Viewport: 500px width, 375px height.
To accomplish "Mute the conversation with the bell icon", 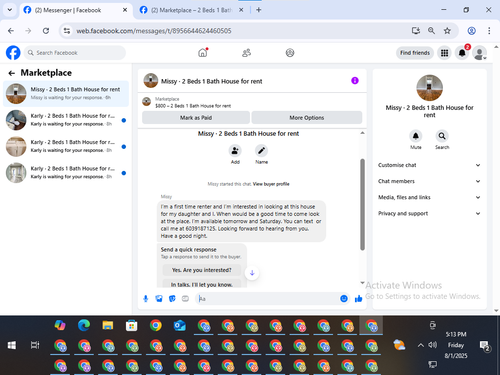I will tap(416, 136).
